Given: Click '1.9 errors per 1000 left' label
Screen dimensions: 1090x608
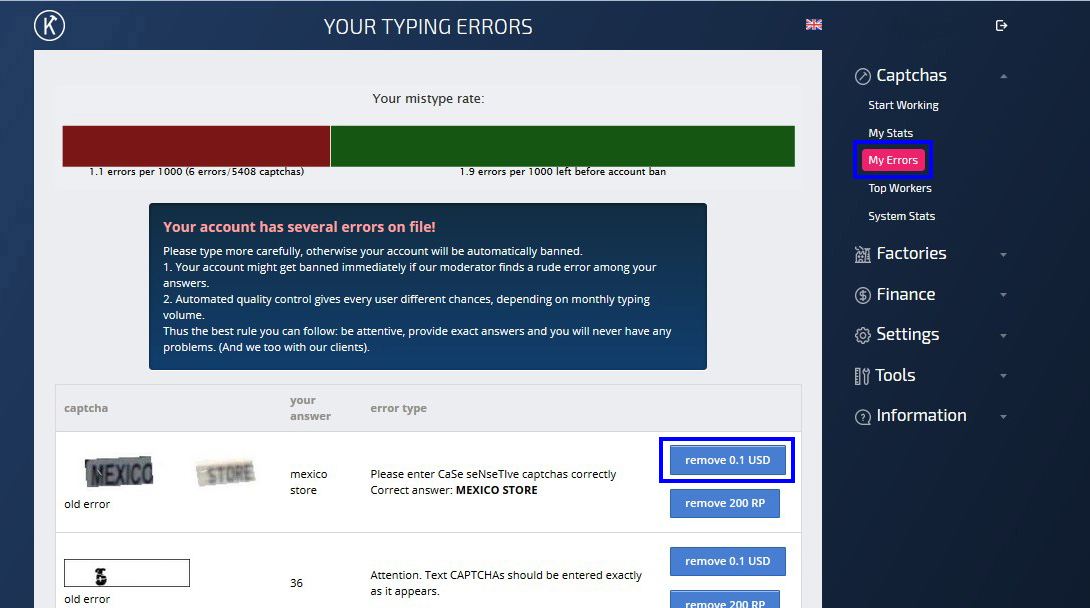Looking at the screenshot, I should click(x=562, y=172).
